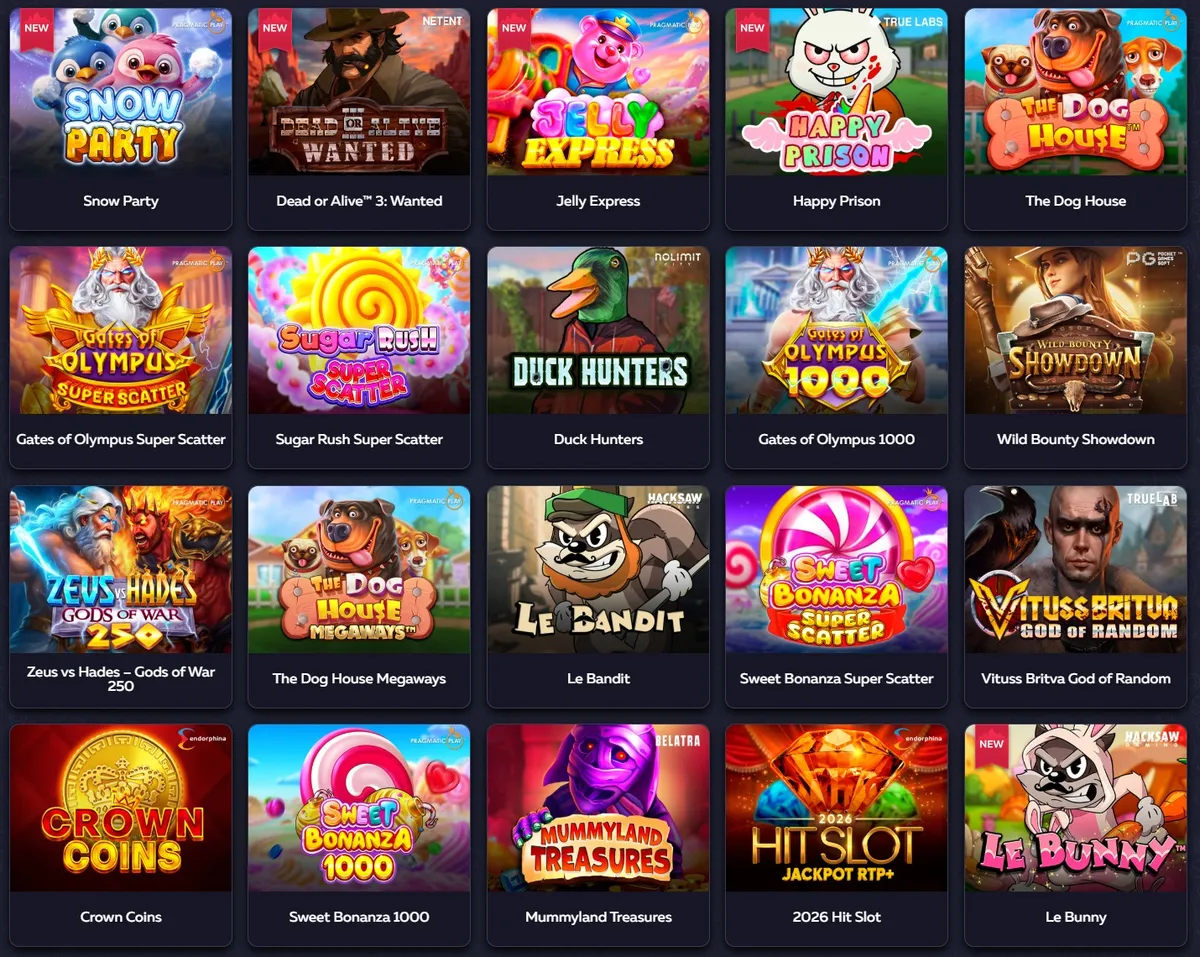
Task: Open the Le Bandit raccoon game tile
Action: 598,569
